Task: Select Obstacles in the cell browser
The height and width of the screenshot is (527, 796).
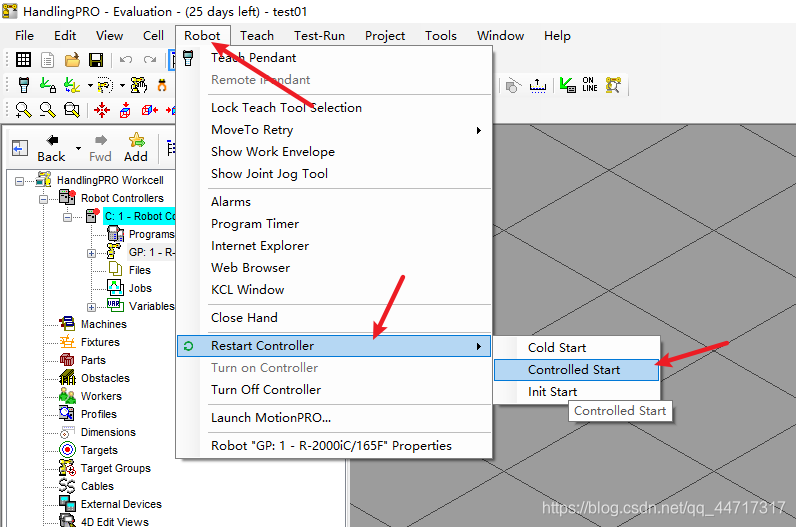Action: [105, 378]
